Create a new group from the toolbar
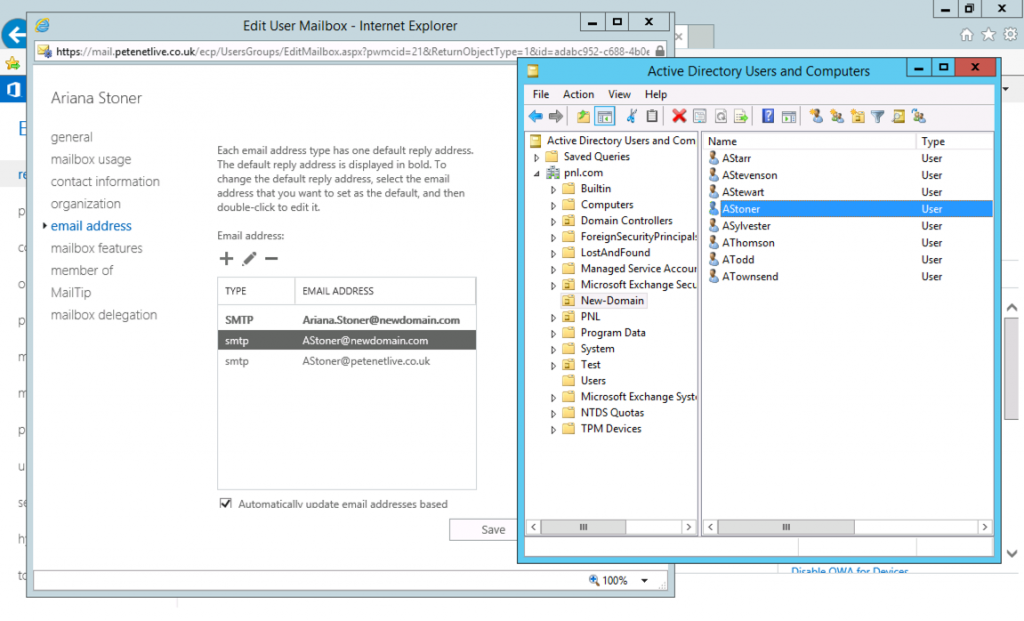 (x=835, y=116)
